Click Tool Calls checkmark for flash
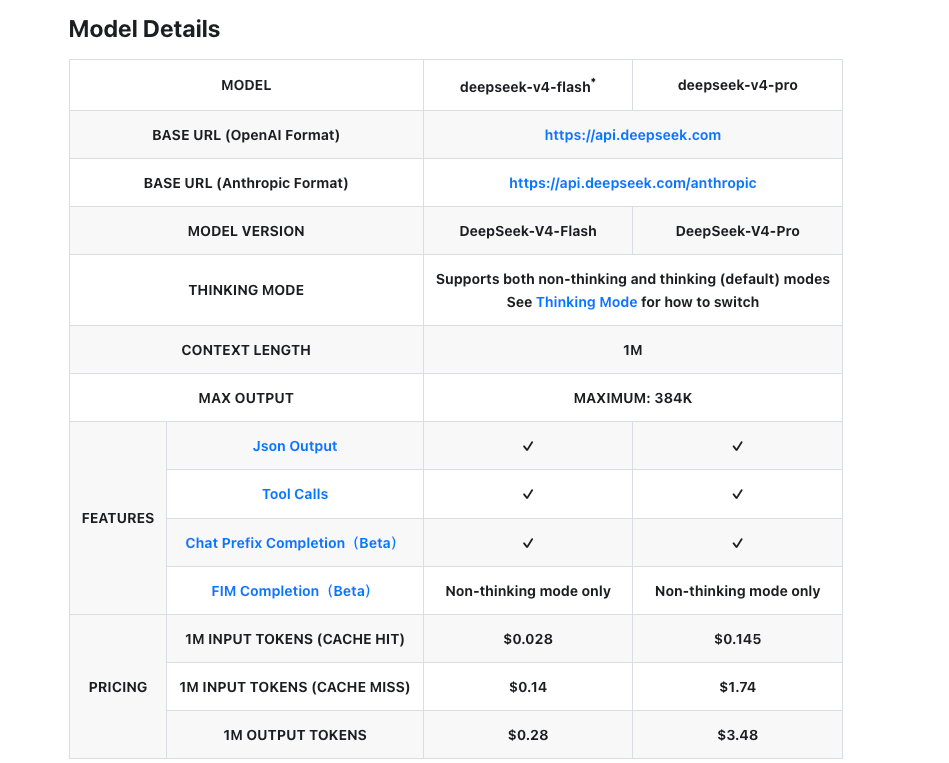This screenshot has height=763, width=949. click(x=528, y=494)
